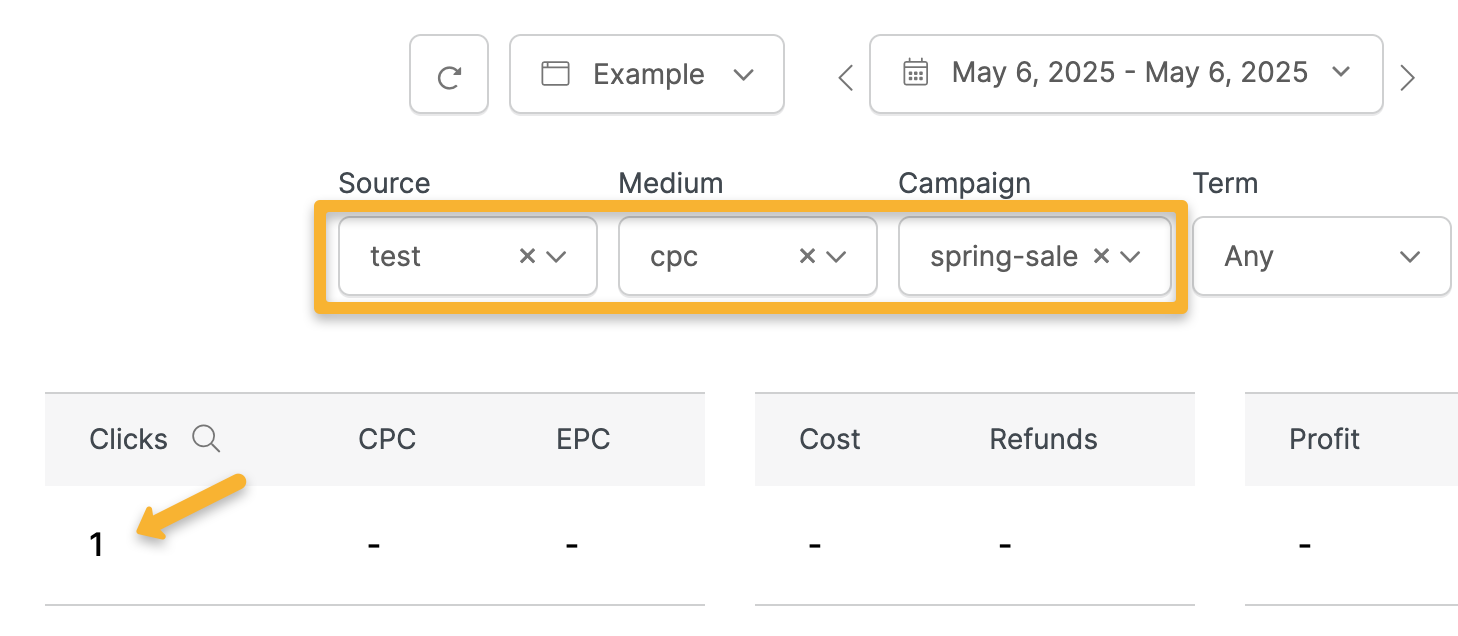Click the Cost column header
Screen dimensions: 1458x636
pyautogui.click(x=830, y=439)
